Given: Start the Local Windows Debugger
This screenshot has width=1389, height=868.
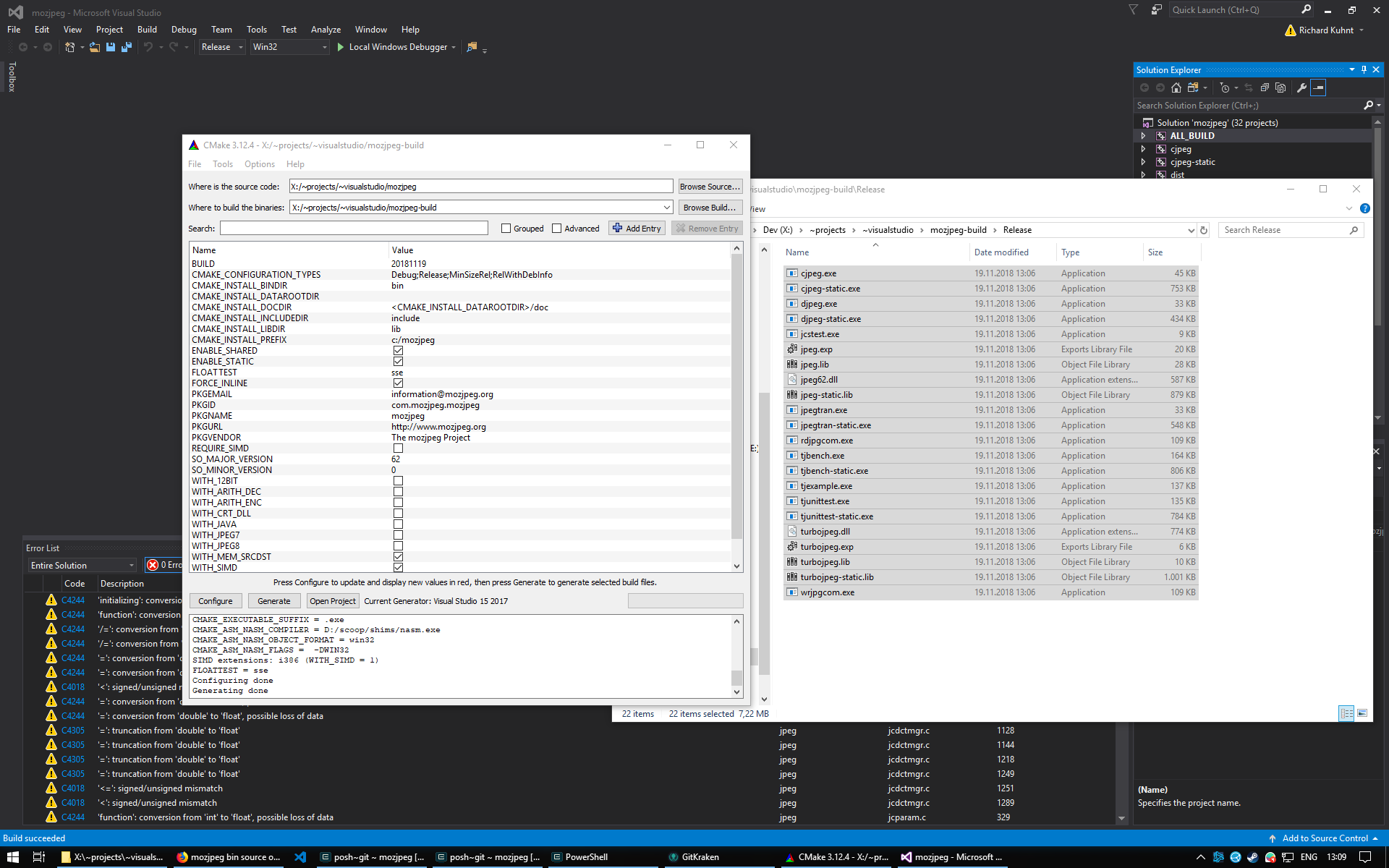Looking at the screenshot, I should click(x=396, y=47).
